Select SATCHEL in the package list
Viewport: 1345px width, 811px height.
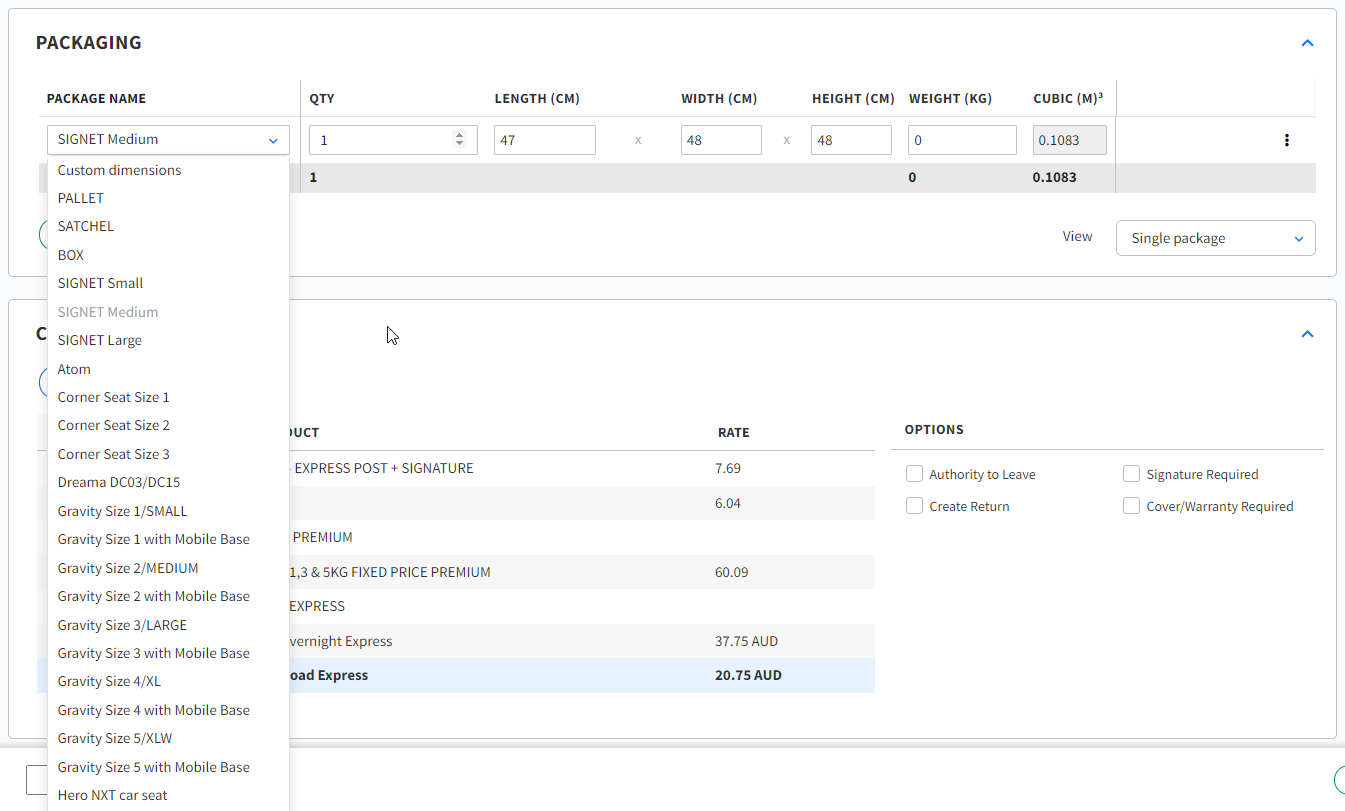tap(168, 226)
